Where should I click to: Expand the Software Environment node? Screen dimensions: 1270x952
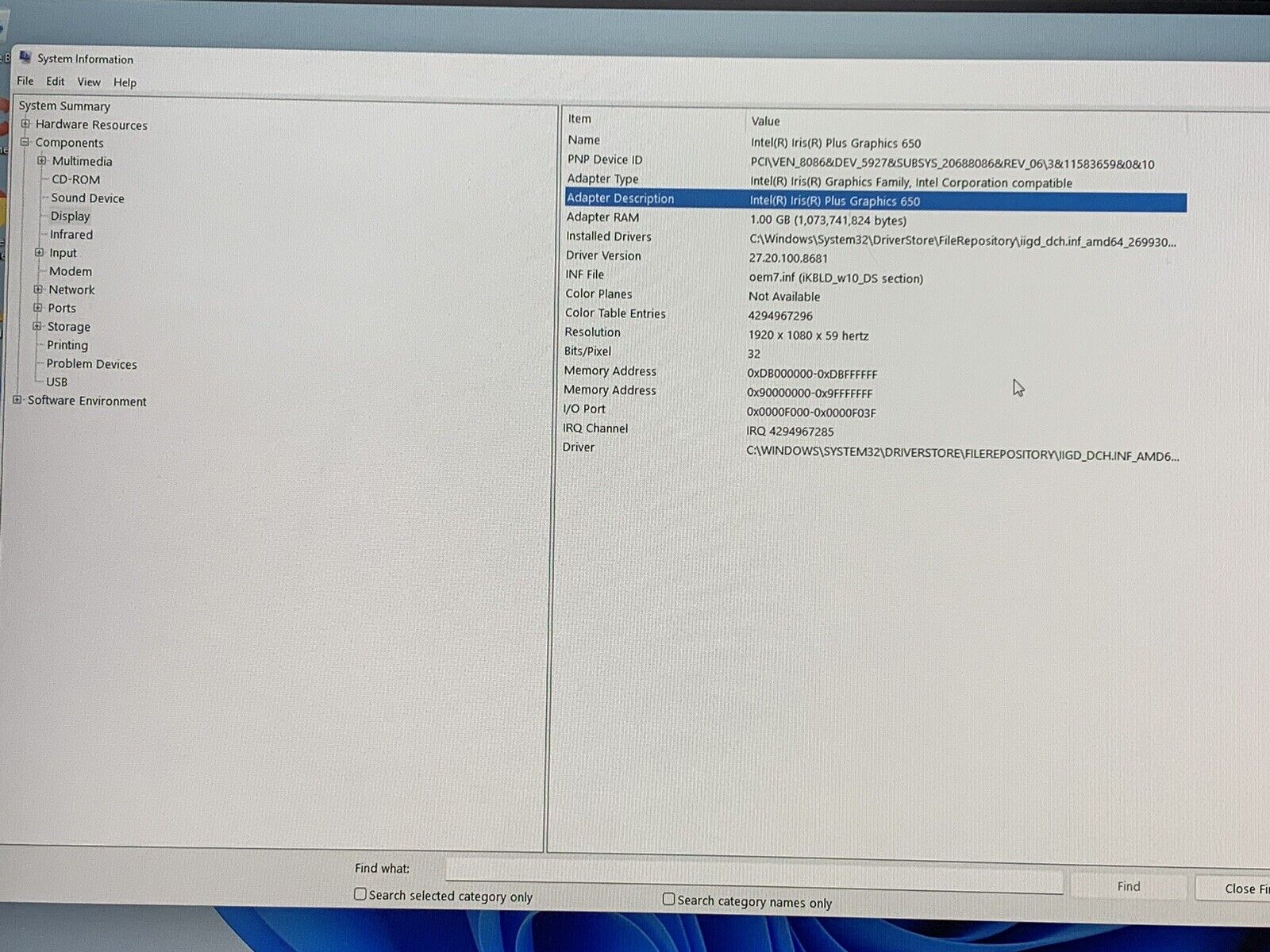click(17, 400)
